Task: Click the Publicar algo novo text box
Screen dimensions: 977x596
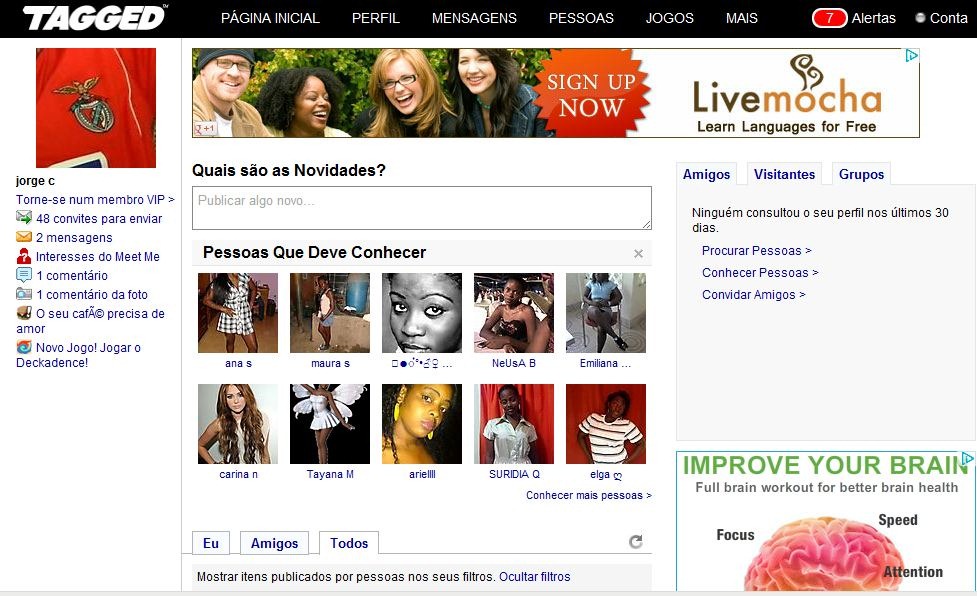Action: pos(422,208)
